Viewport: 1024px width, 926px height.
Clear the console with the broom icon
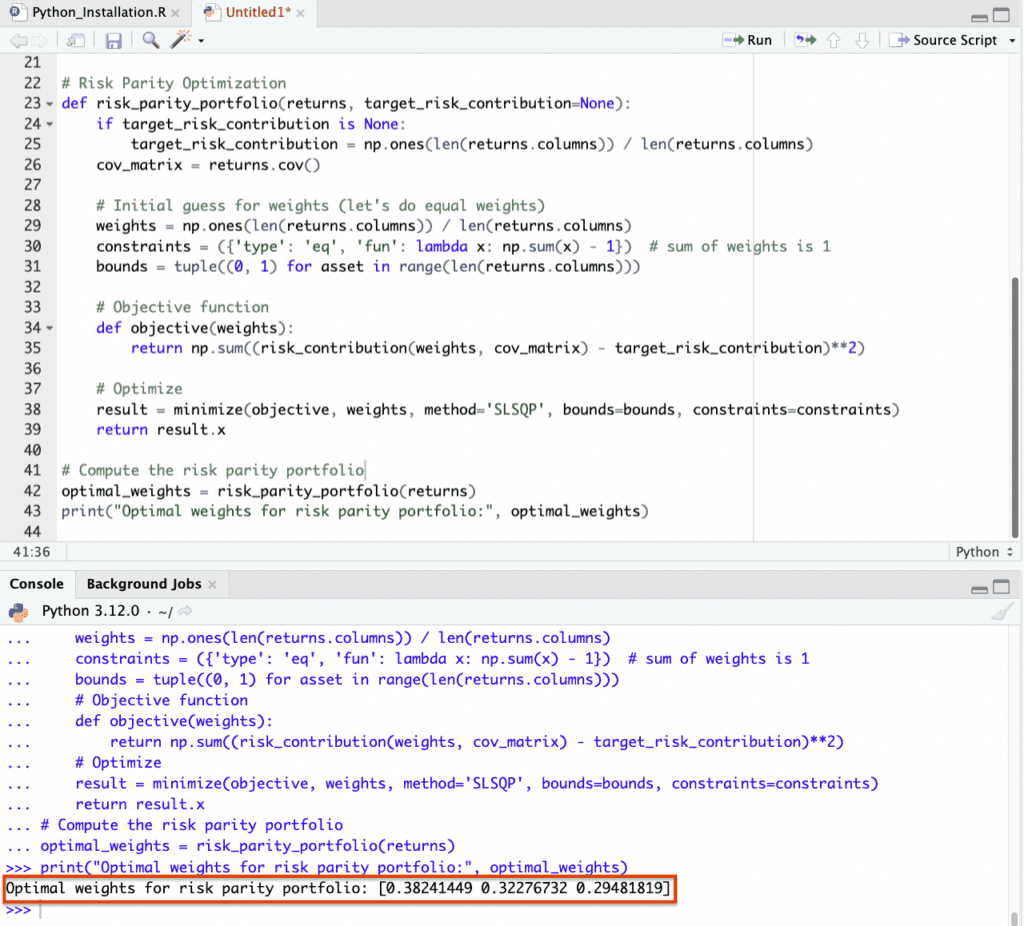coord(1004,612)
